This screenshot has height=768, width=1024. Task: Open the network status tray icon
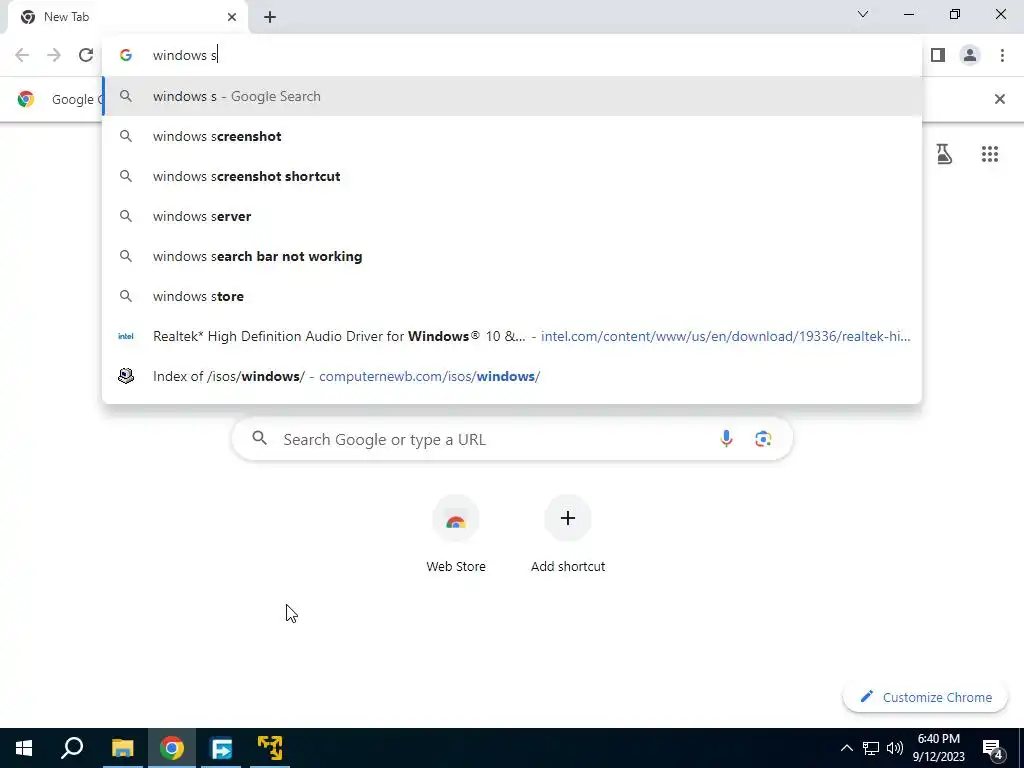(871, 748)
